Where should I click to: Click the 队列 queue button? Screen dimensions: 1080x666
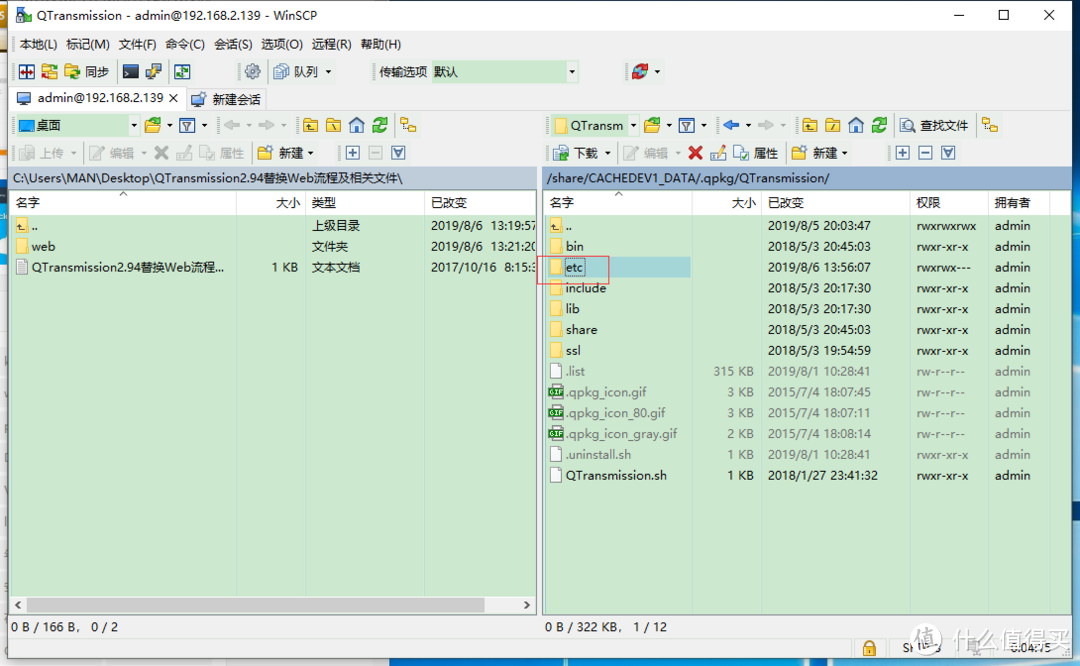point(295,72)
